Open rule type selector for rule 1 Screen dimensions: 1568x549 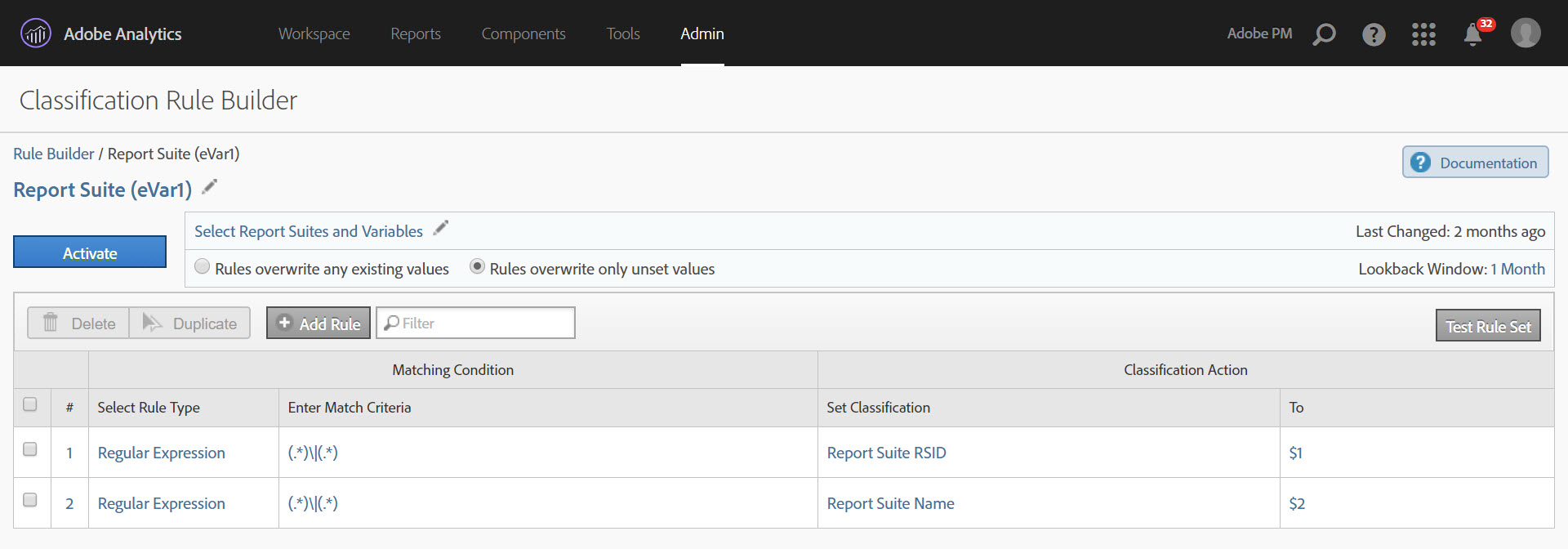coord(162,453)
